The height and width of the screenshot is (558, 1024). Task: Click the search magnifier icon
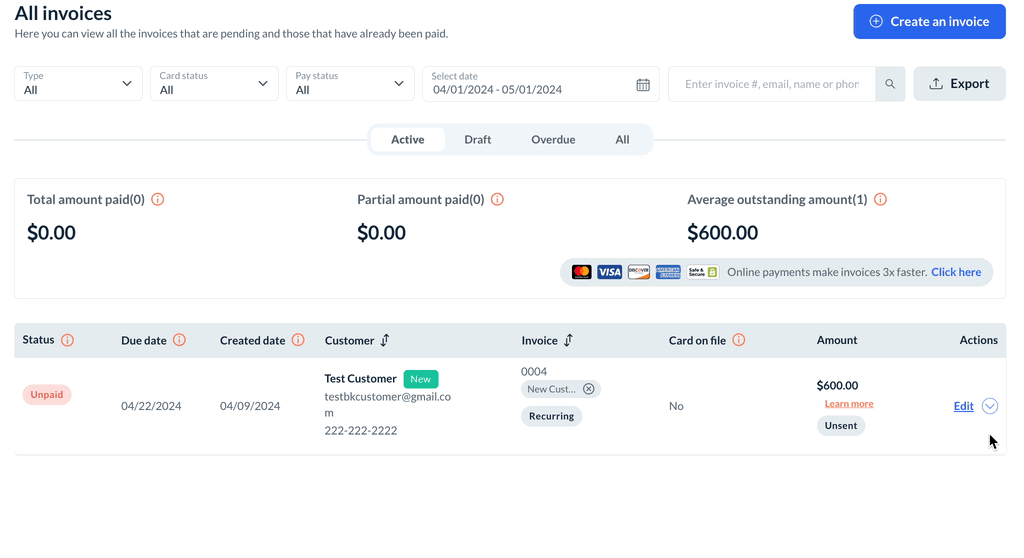tap(890, 84)
